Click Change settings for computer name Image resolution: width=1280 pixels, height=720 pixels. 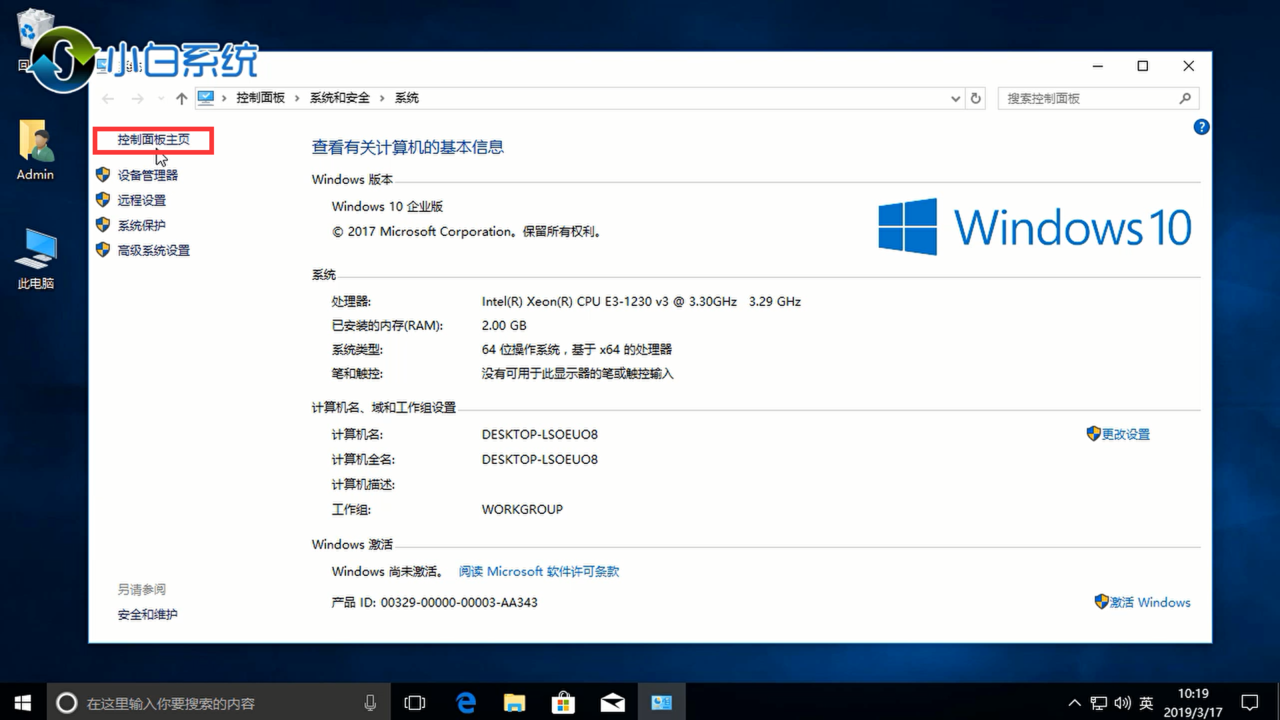[x=1126, y=434]
